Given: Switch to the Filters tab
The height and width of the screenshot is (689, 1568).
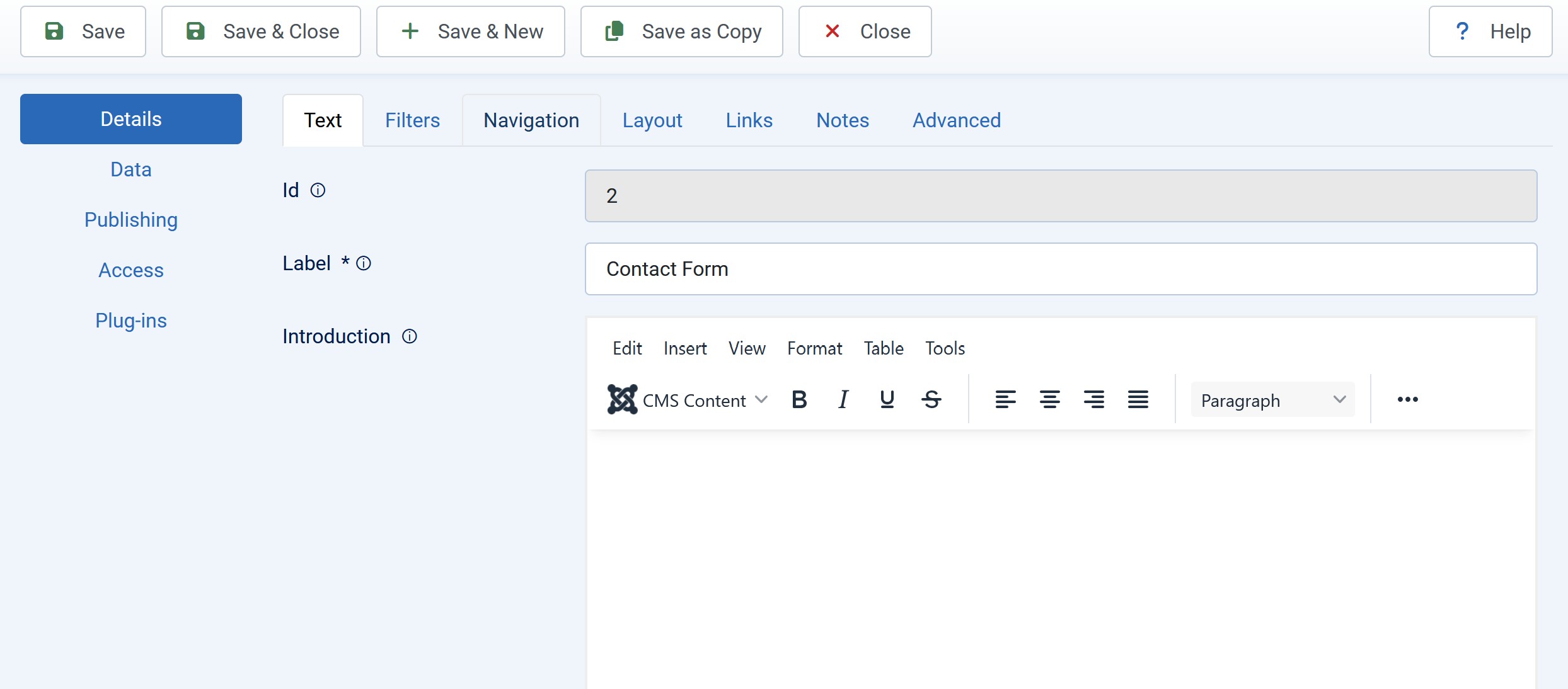Looking at the screenshot, I should (412, 120).
